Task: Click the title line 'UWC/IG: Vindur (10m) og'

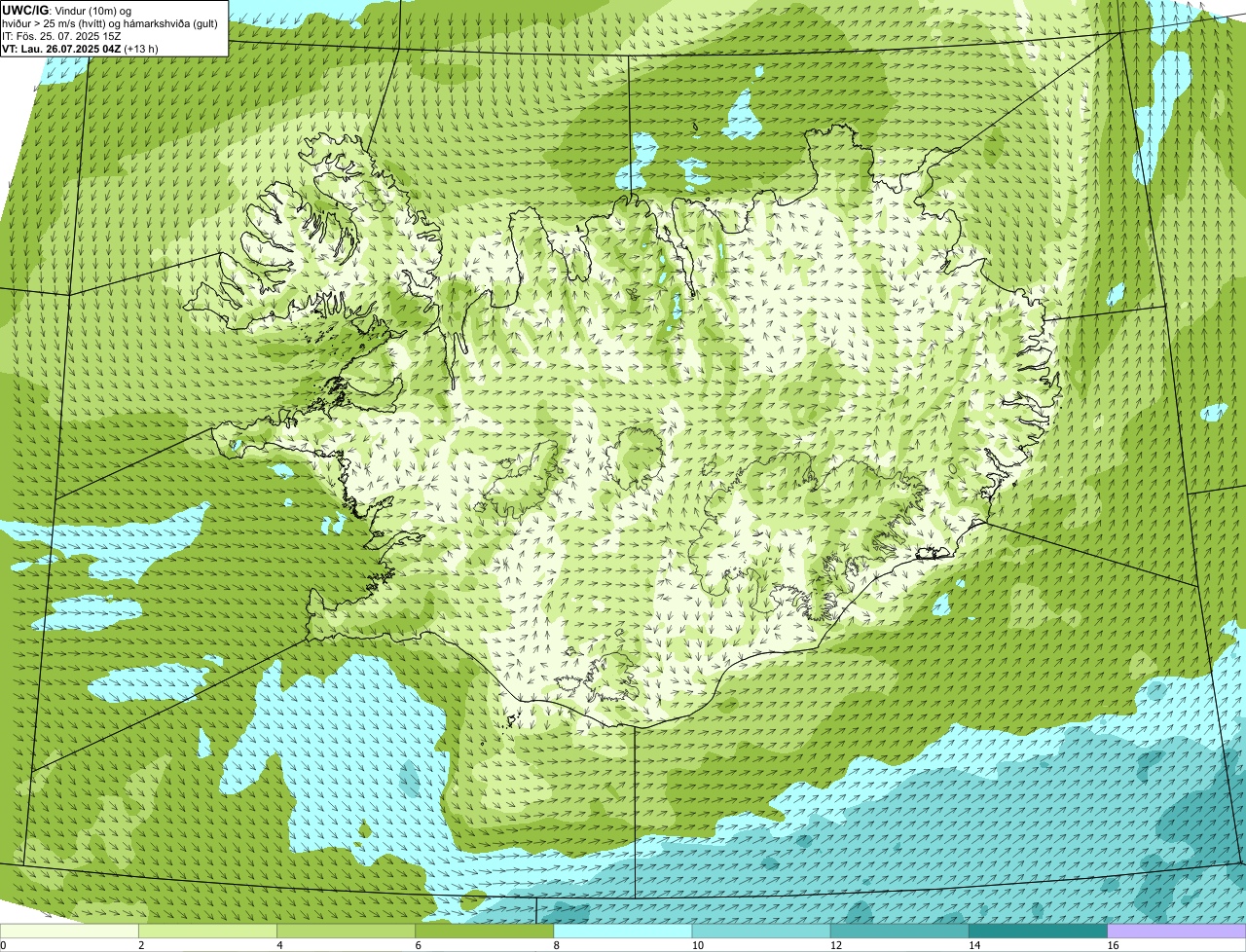Action: click(x=67, y=10)
